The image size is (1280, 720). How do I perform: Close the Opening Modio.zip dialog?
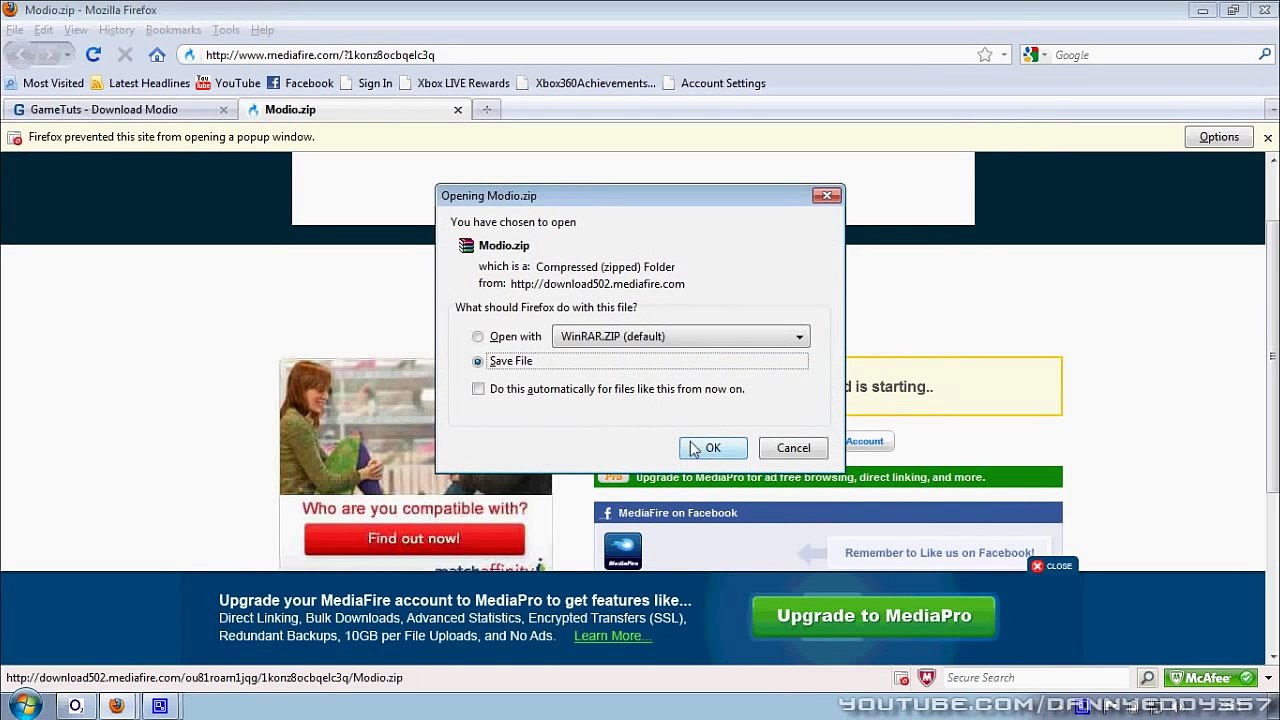(x=827, y=195)
